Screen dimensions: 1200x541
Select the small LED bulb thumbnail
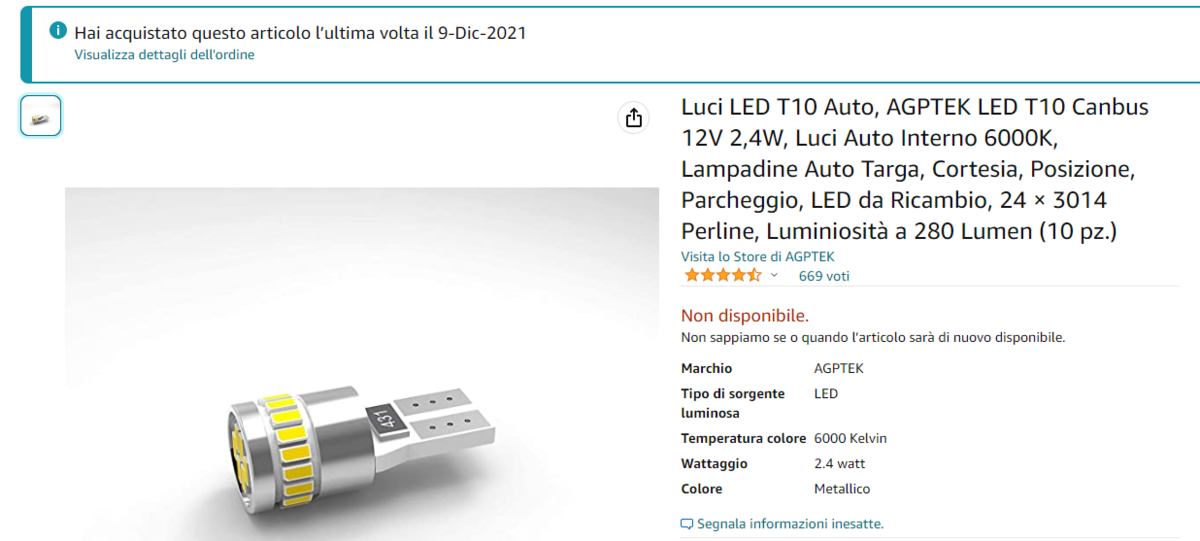point(41,116)
